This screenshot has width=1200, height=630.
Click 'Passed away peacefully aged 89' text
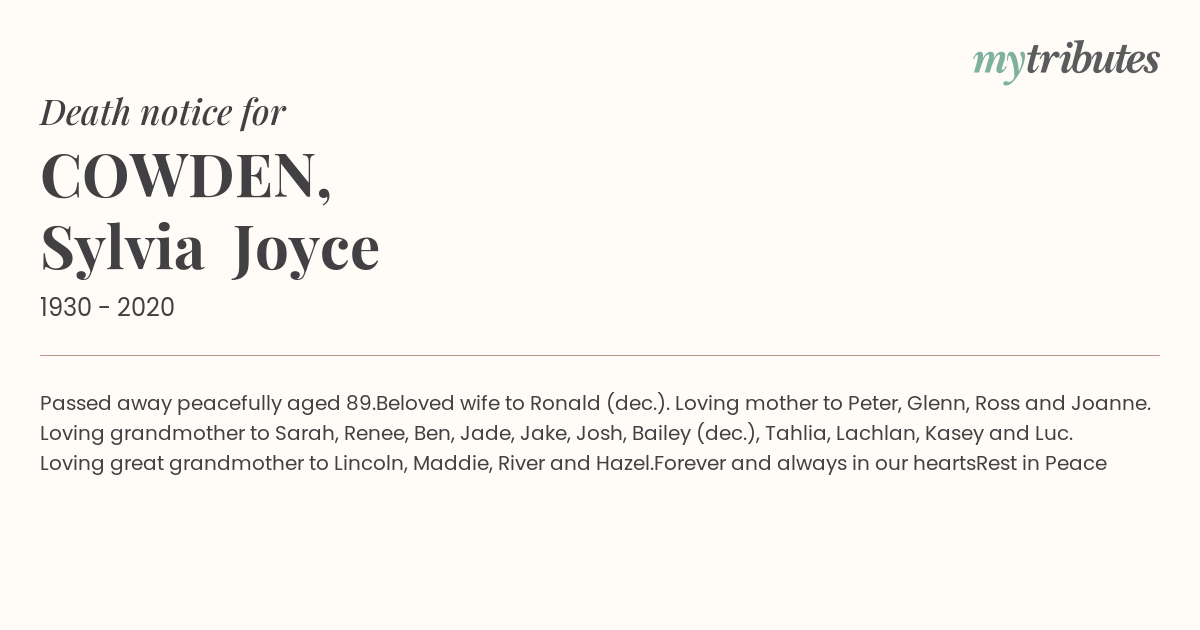(206, 404)
